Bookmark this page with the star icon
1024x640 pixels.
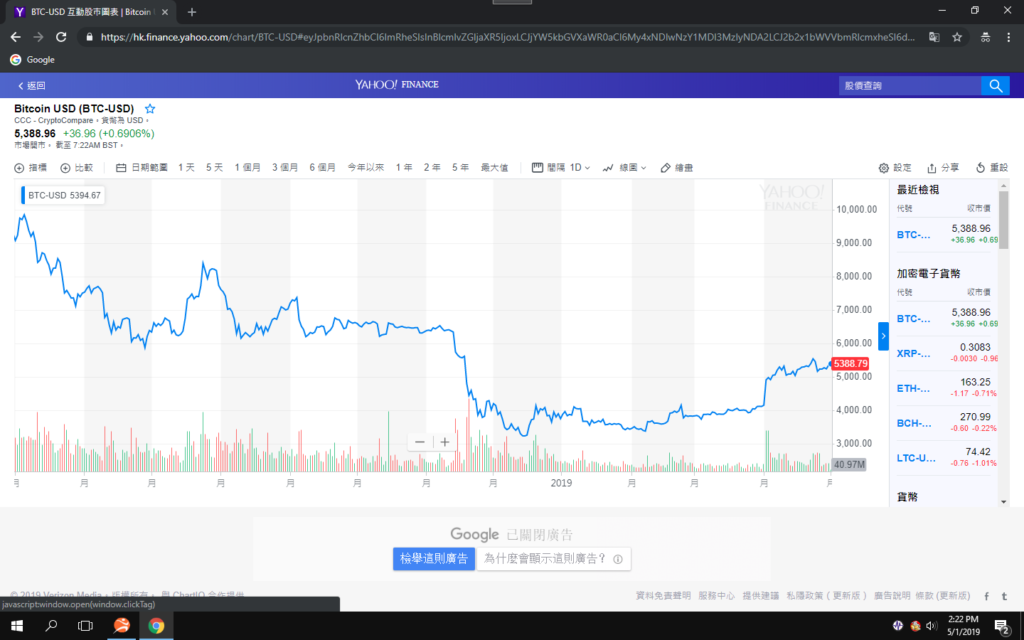click(957, 37)
